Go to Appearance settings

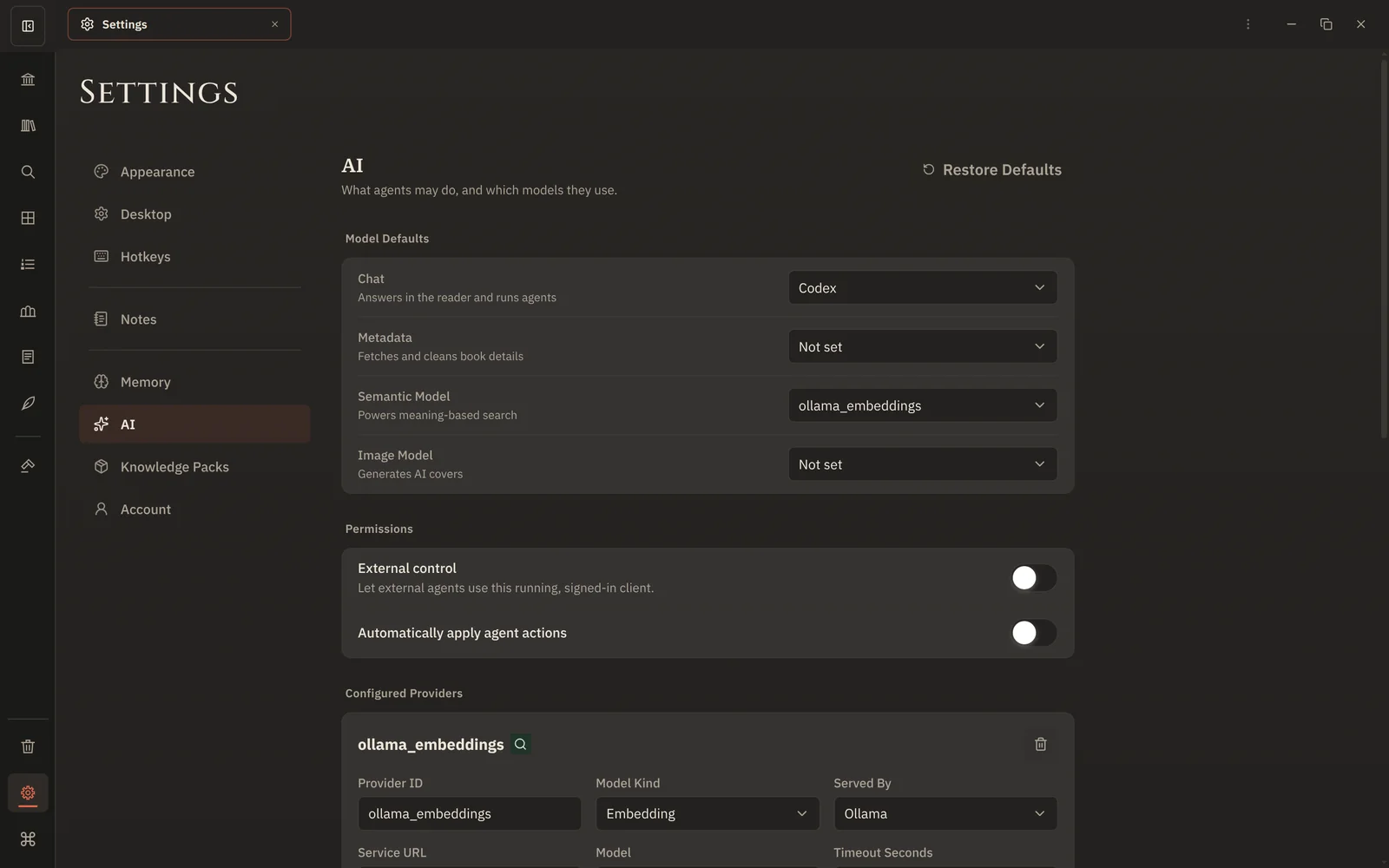pos(194,172)
